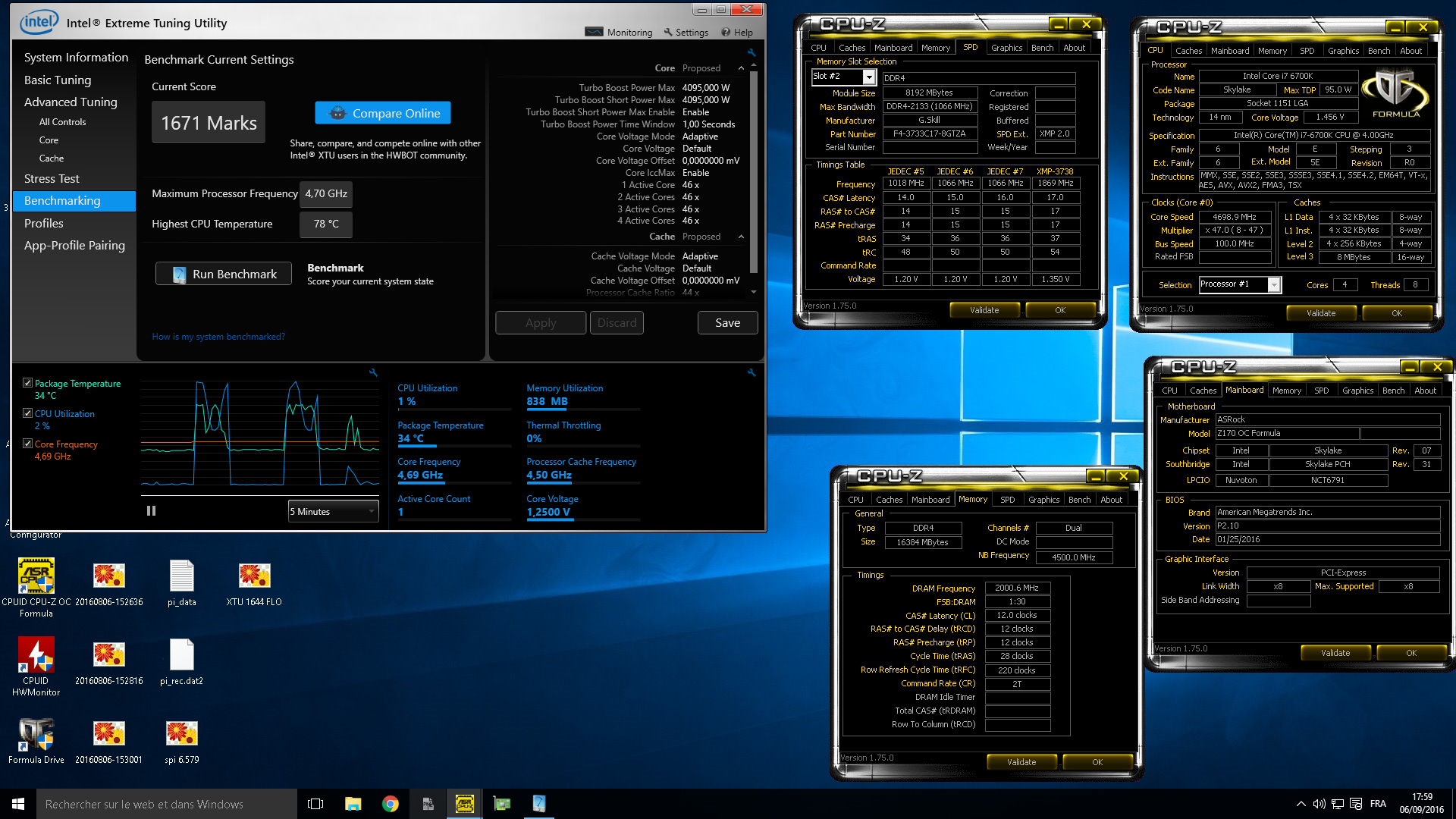The width and height of the screenshot is (1456, 819).
Task: Click Validate in Mainboard CPU-Z window
Action: click(1335, 653)
